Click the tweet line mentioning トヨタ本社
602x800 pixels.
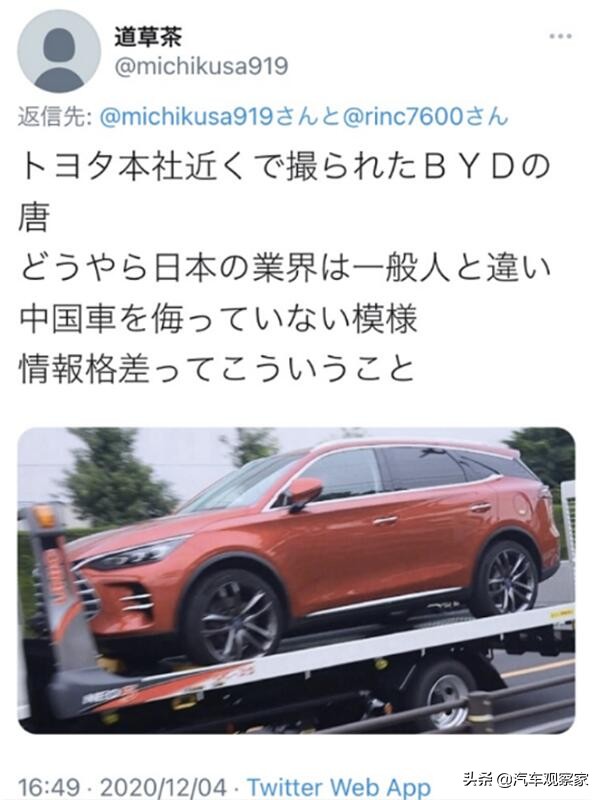(285, 168)
